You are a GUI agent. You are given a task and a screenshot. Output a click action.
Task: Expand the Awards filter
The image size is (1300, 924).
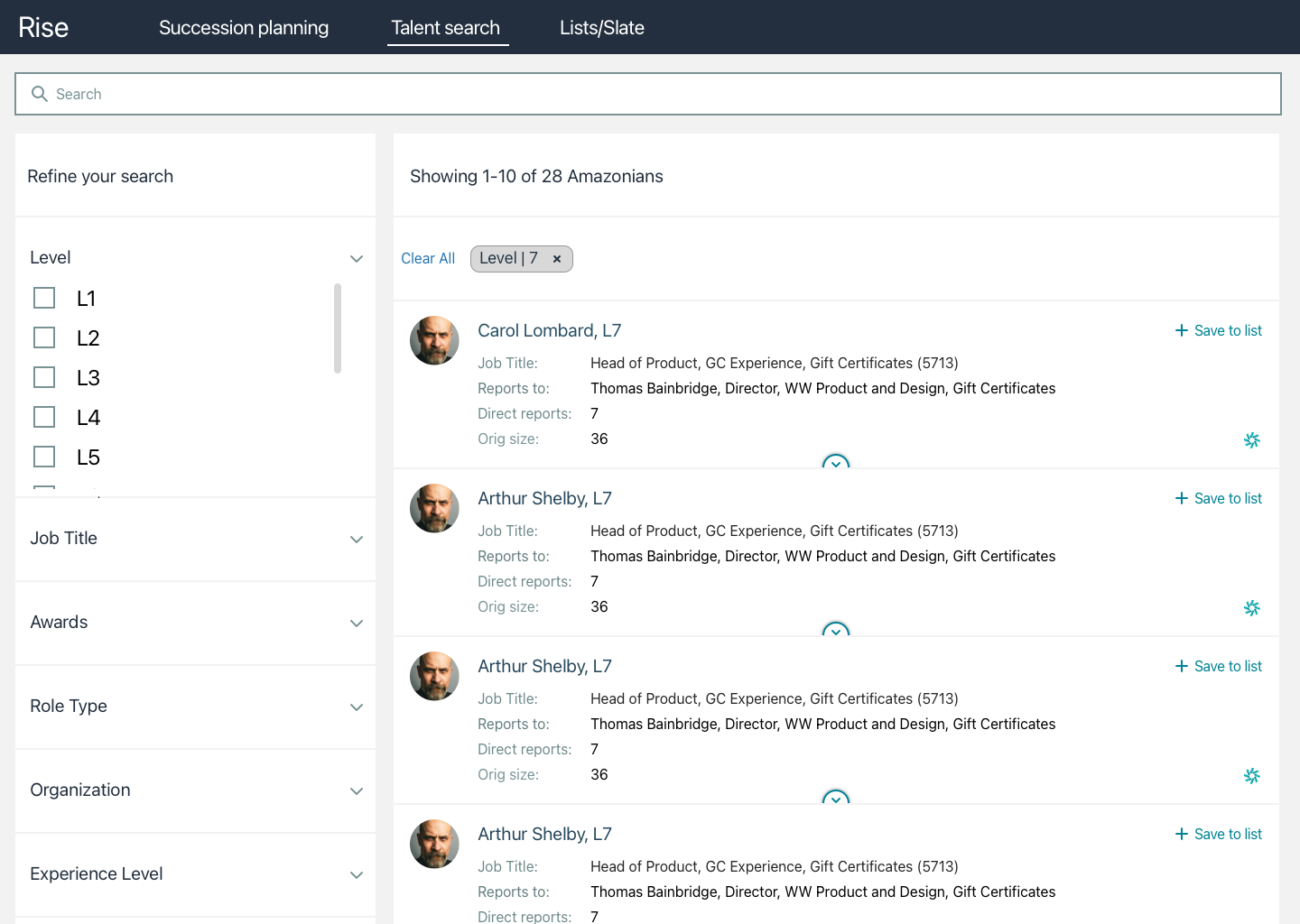point(357,624)
